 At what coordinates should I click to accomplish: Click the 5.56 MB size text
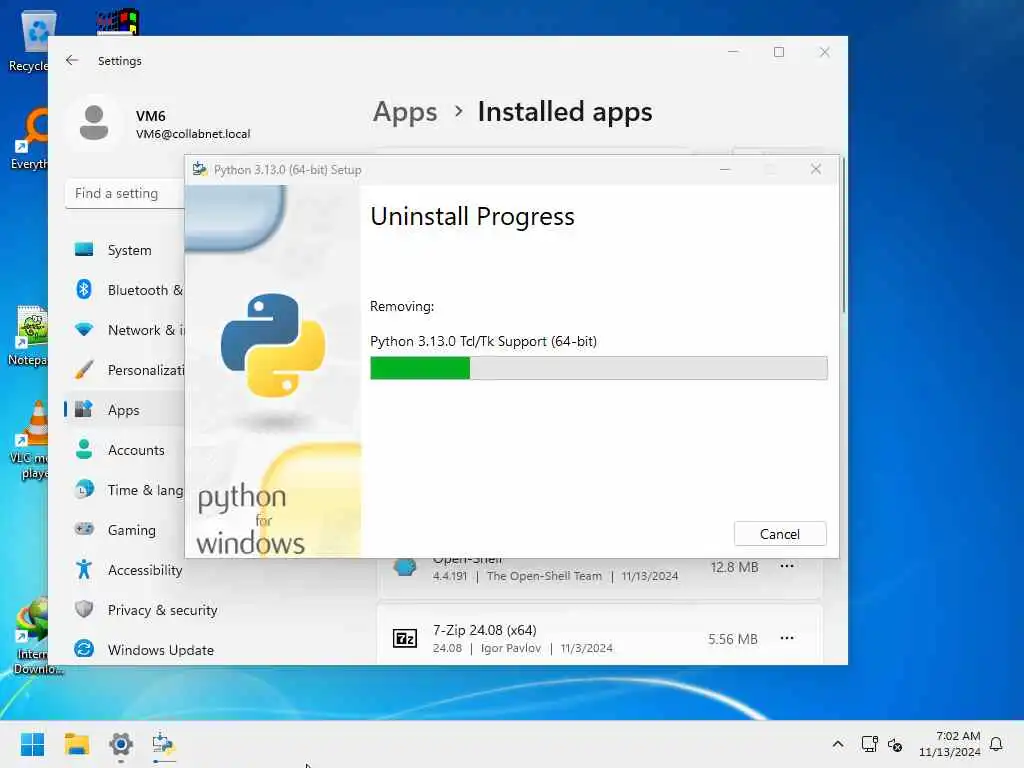click(733, 639)
